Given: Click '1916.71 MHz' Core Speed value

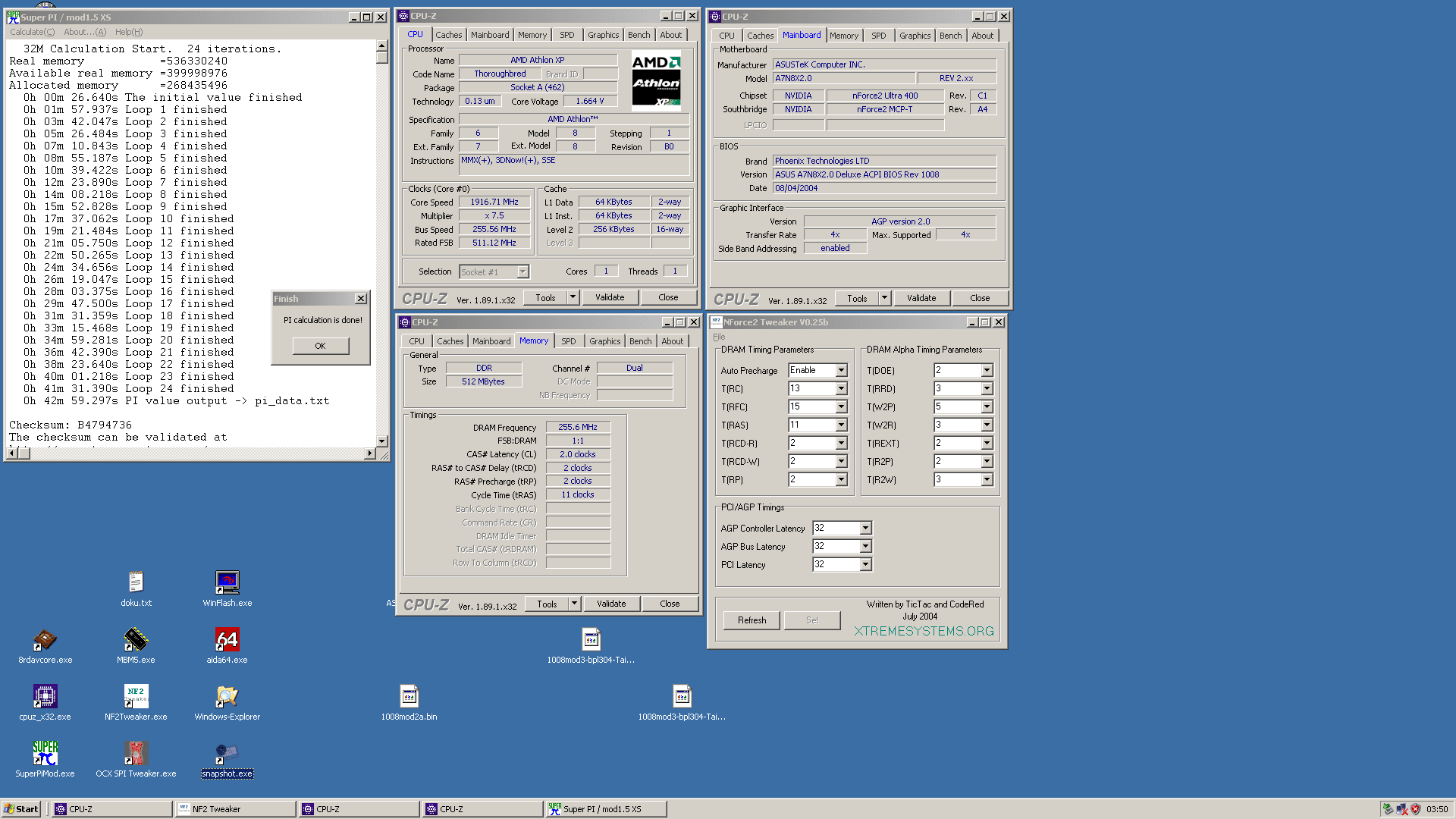Looking at the screenshot, I should [494, 202].
